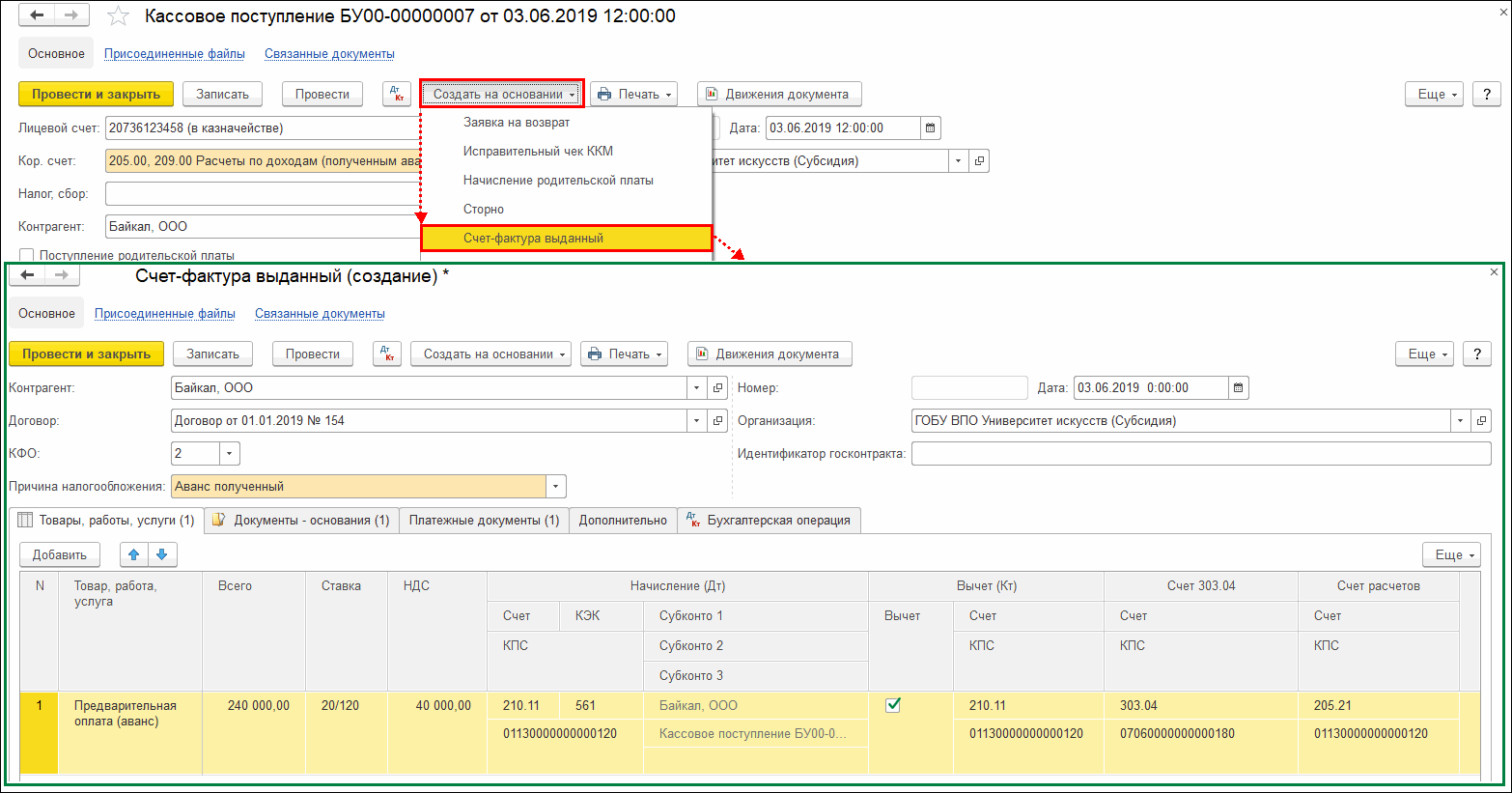Click forward arrow in Кассовое поступление window

point(71,15)
